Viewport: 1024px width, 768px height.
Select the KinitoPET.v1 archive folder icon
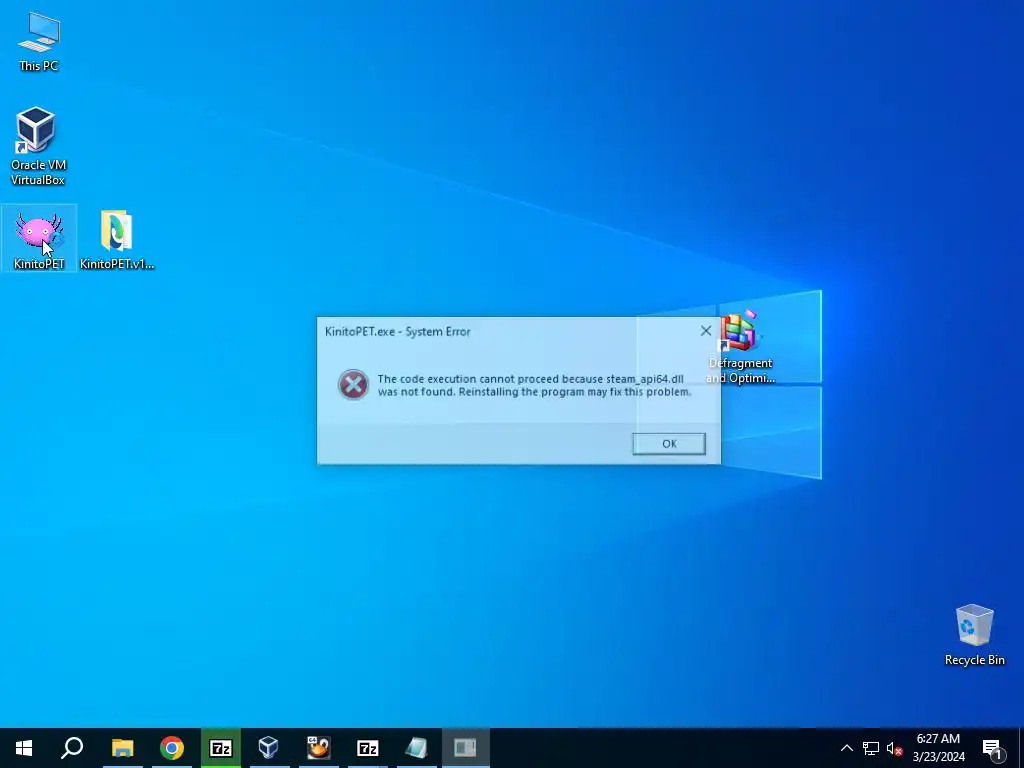[x=117, y=239]
